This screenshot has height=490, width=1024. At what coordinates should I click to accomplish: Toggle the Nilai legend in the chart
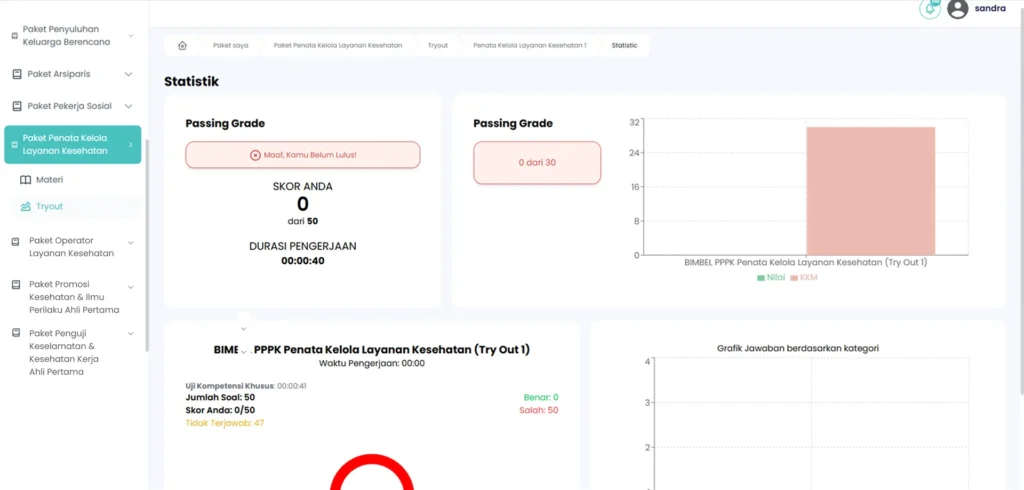[769, 277]
